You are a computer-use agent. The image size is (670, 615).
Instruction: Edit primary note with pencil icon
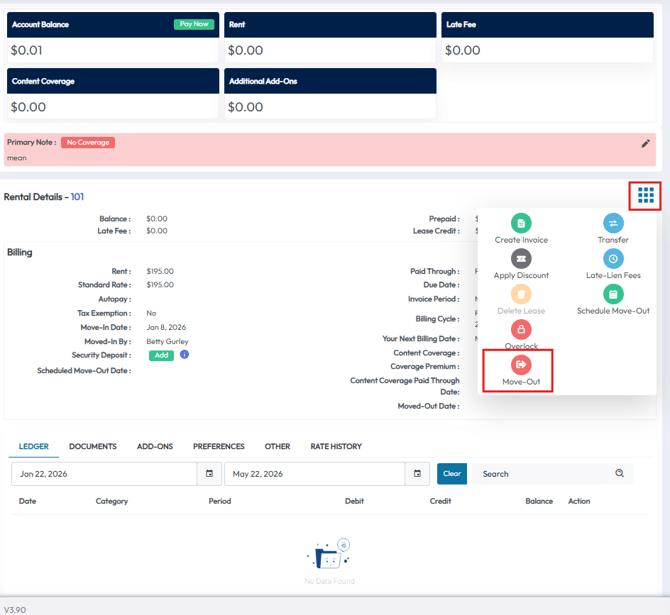coord(645,144)
